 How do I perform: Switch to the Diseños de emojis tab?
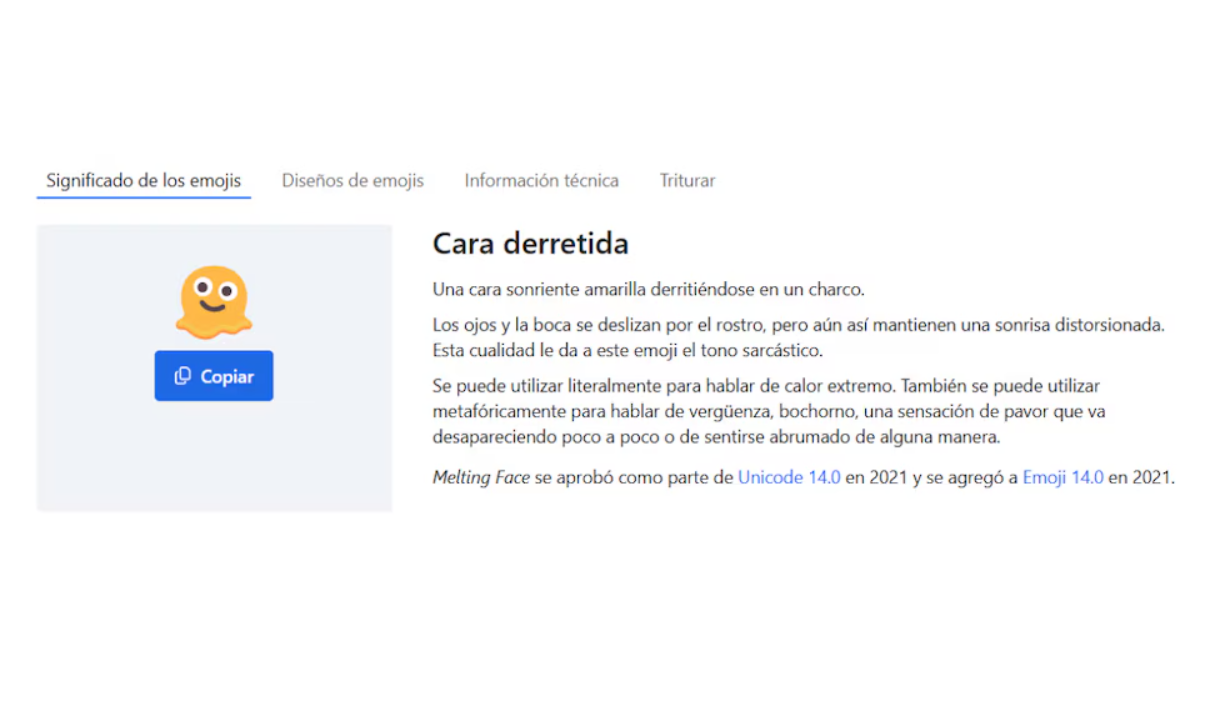[x=352, y=181]
